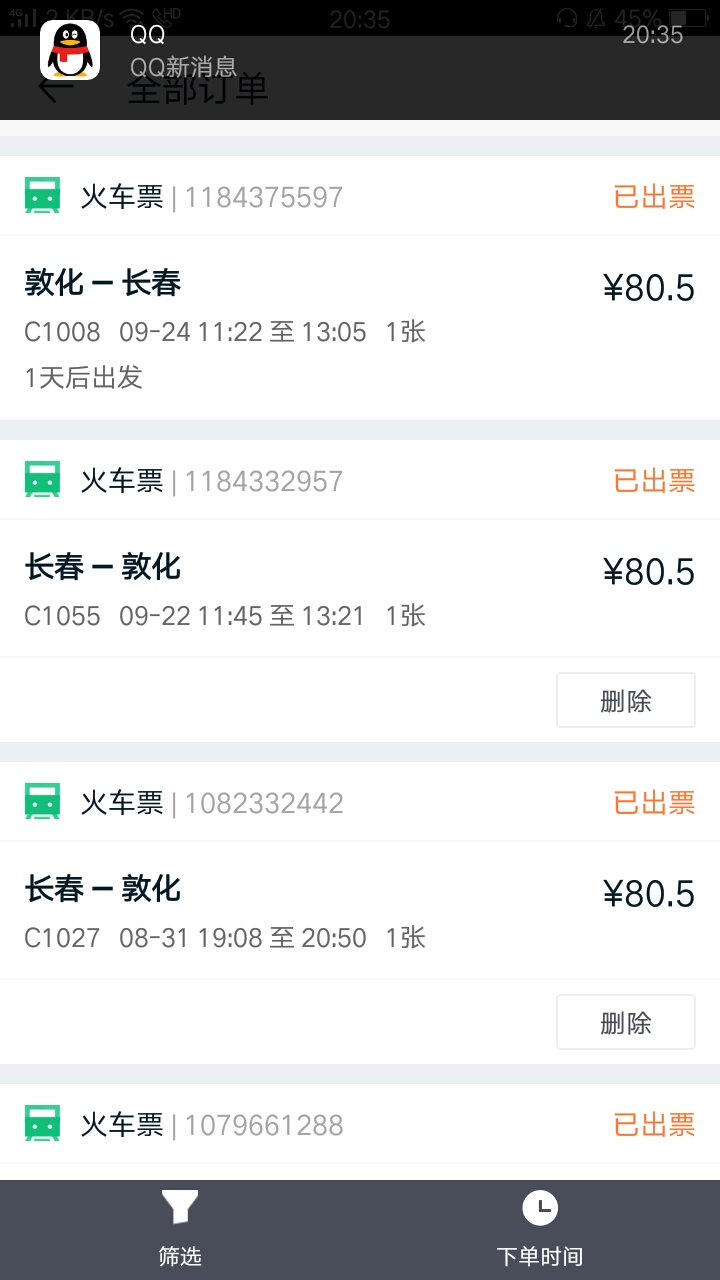Tap the 筛选 funnel icon
This screenshot has height=1280, width=720.
coord(180,1208)
